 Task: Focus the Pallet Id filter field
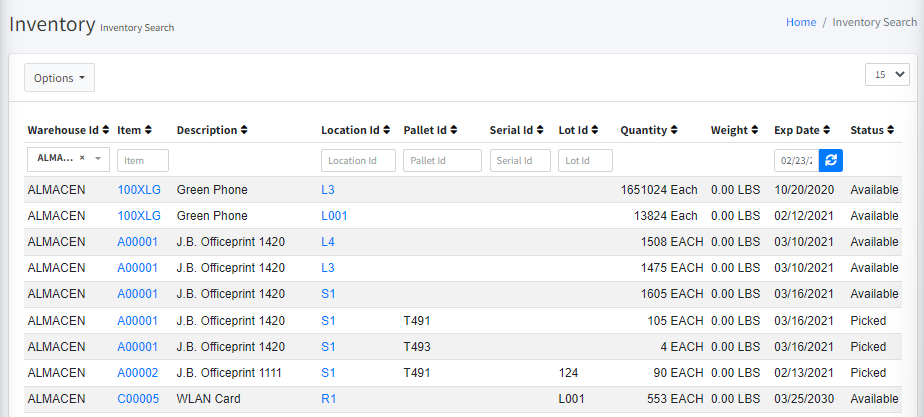(x=442, y=161)
